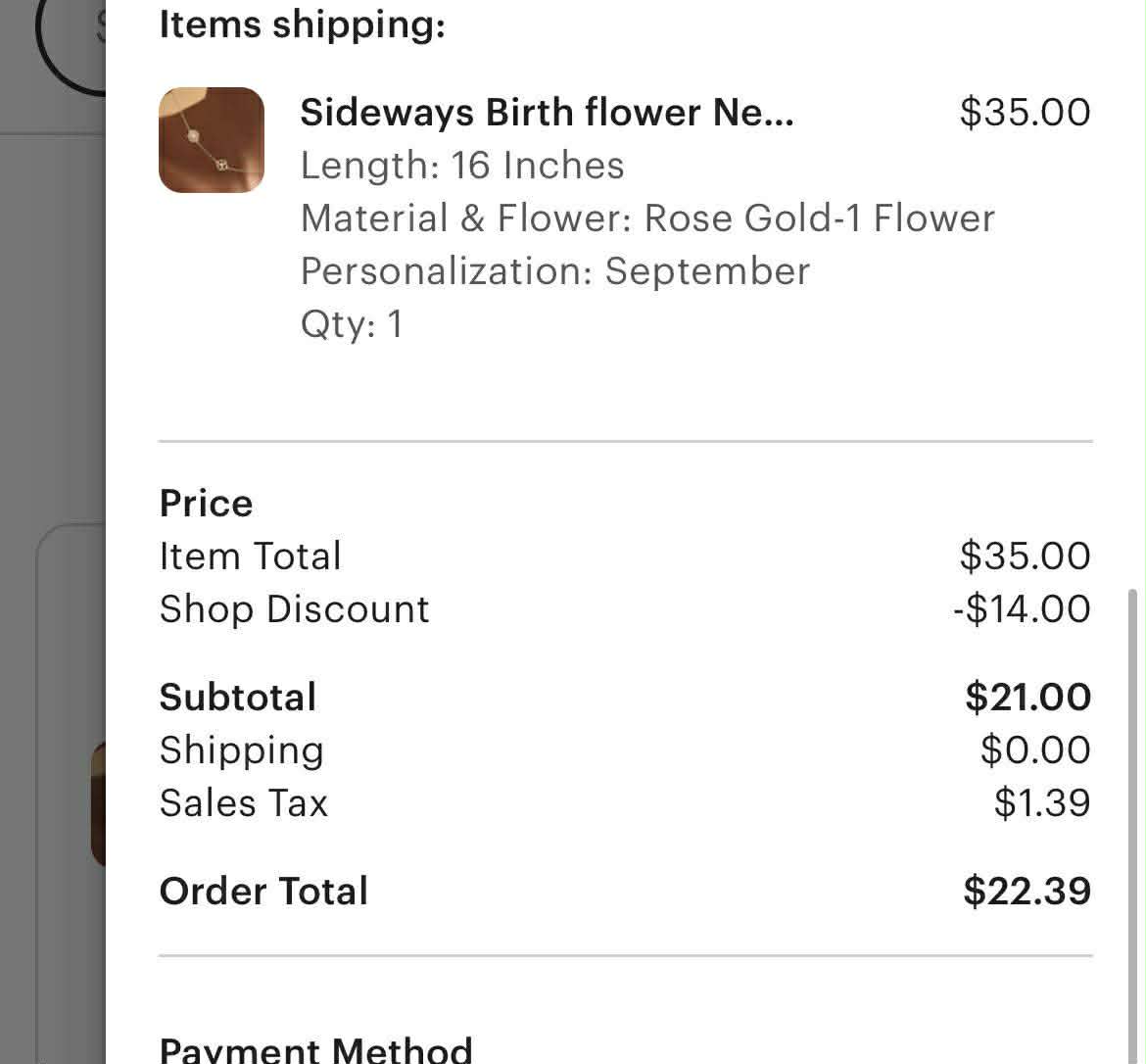This screenshot has width=1146, height=1064.
Task: Click the Payment Method heading
Action: 315,1049
